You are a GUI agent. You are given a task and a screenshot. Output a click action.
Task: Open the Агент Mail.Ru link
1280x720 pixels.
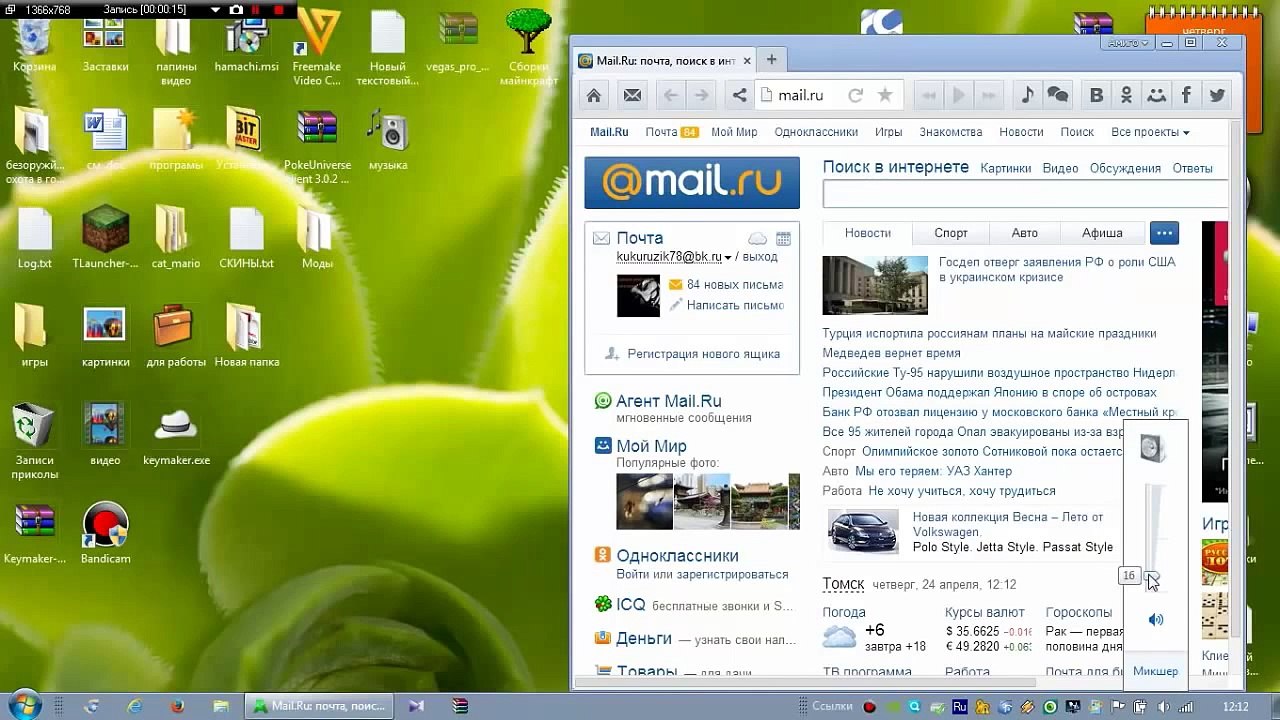click(x=669, y=401)
